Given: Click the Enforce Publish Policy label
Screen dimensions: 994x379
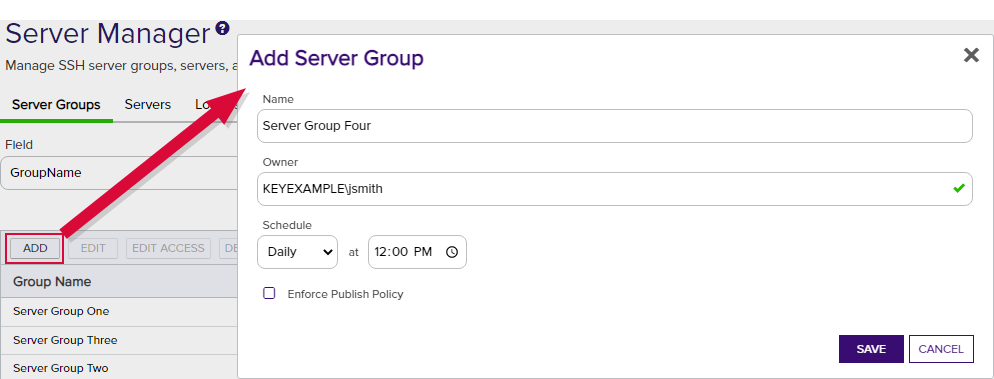Looking at the screenshot, I should (x=345, y=294).
